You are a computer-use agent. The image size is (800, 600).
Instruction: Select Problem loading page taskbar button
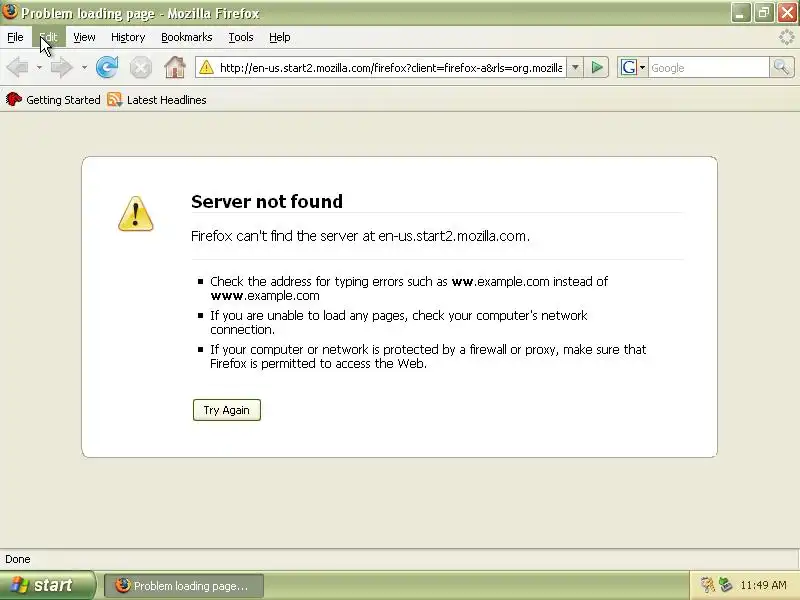tap(184, 586)
